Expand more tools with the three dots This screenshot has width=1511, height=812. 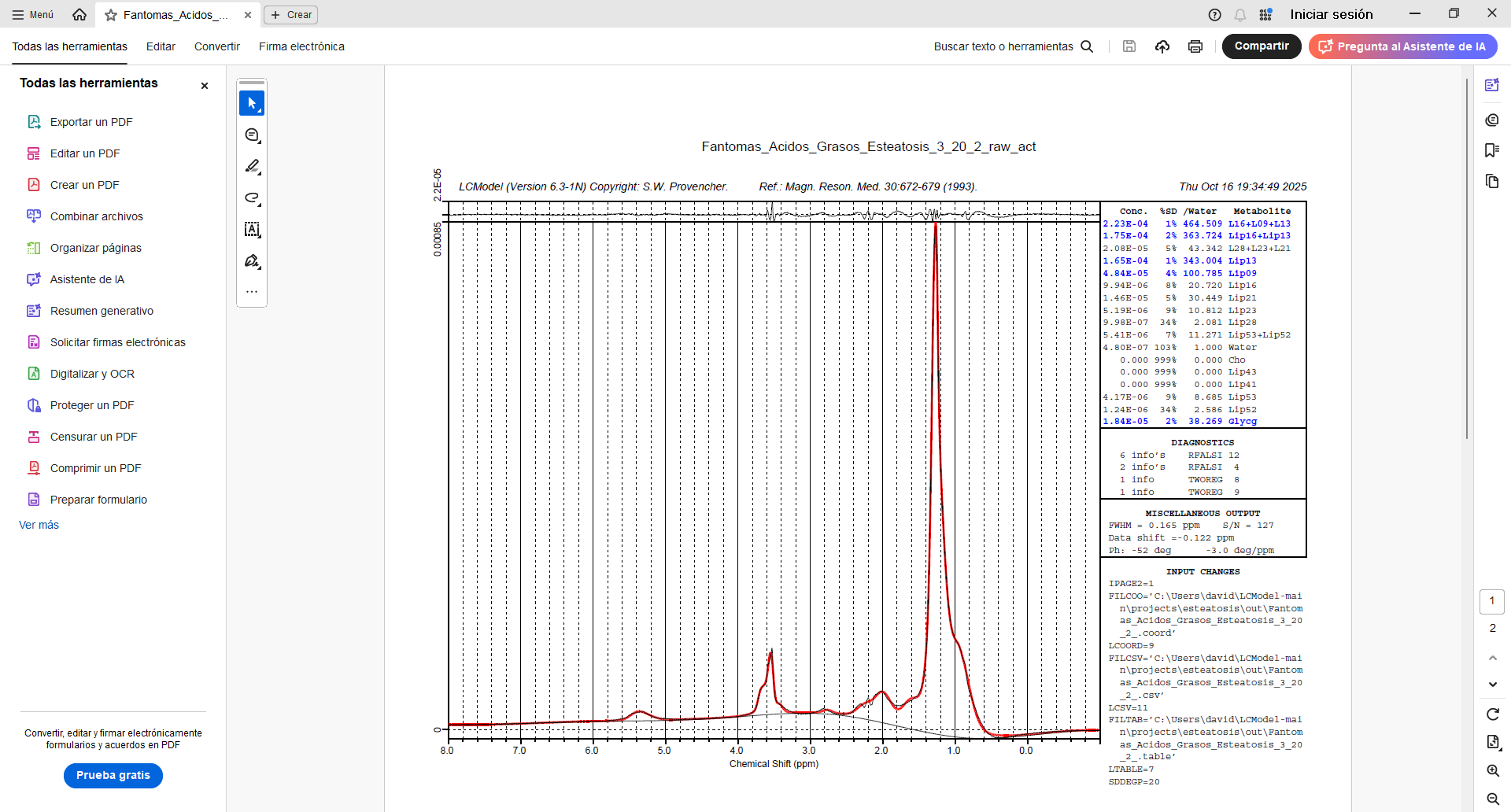pos(252,292)
